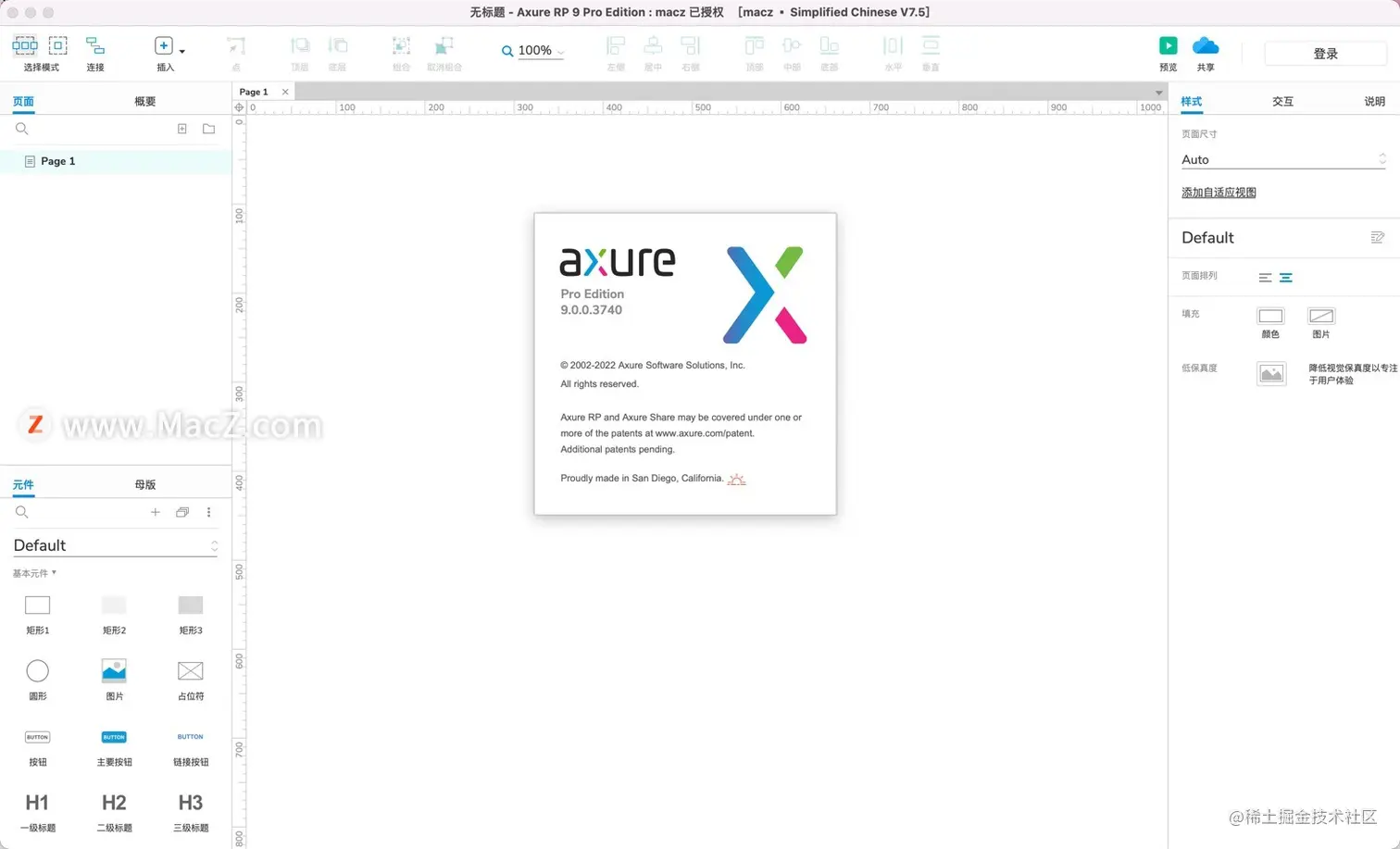Click the 垂直 distribute vertically icon
The width and height of the screenshot is (1400, 849).
tap(931, 45)
